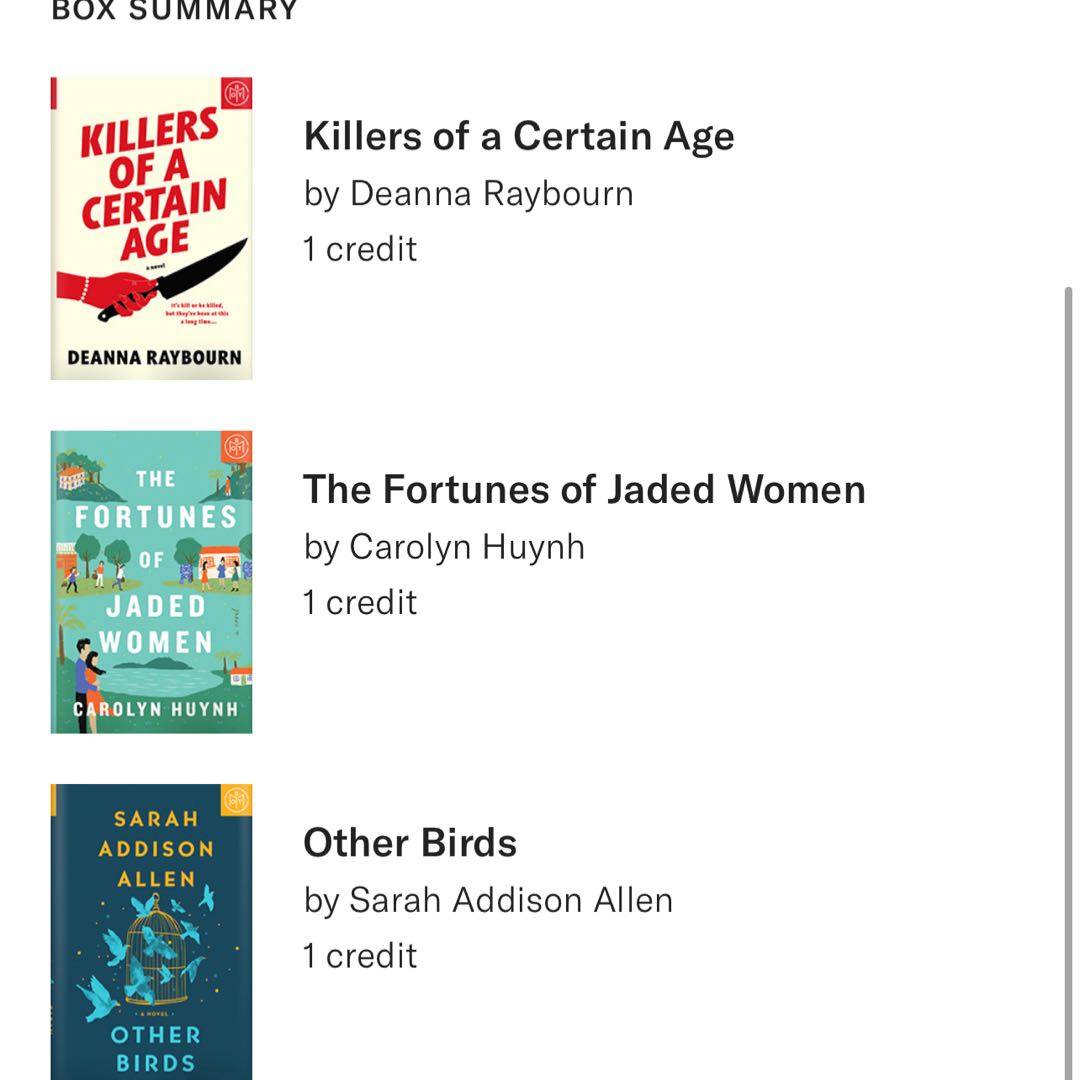1080x1080 pixels.
Task: Open The Fortunes of Jaded Women cover
Action: 151,582
